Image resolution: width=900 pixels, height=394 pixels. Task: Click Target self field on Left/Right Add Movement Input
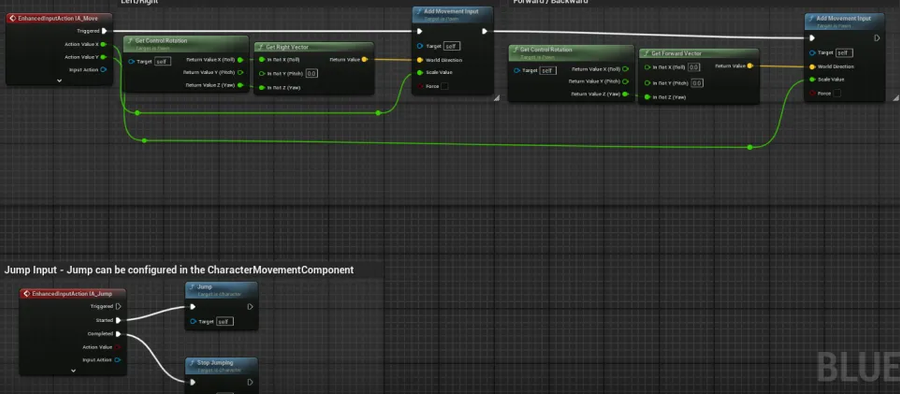pyautogui.click(x=452, y=46)
